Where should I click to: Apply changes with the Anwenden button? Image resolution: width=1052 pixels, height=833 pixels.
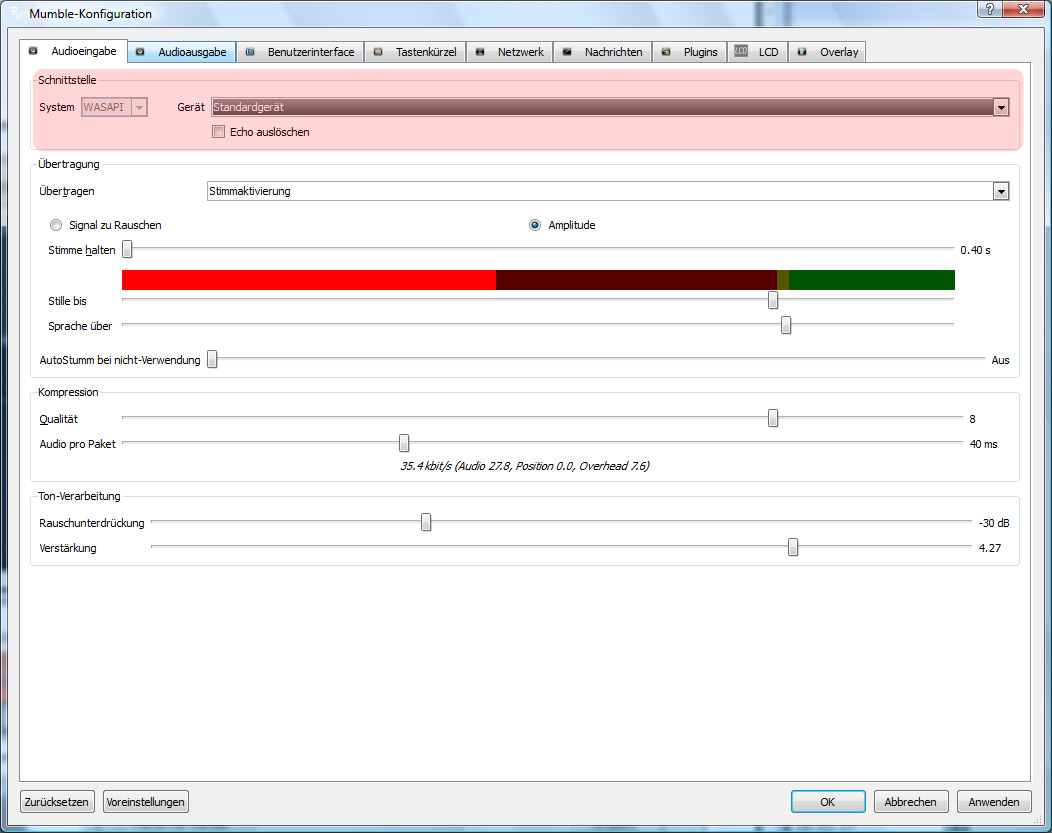tap(994, 802)
